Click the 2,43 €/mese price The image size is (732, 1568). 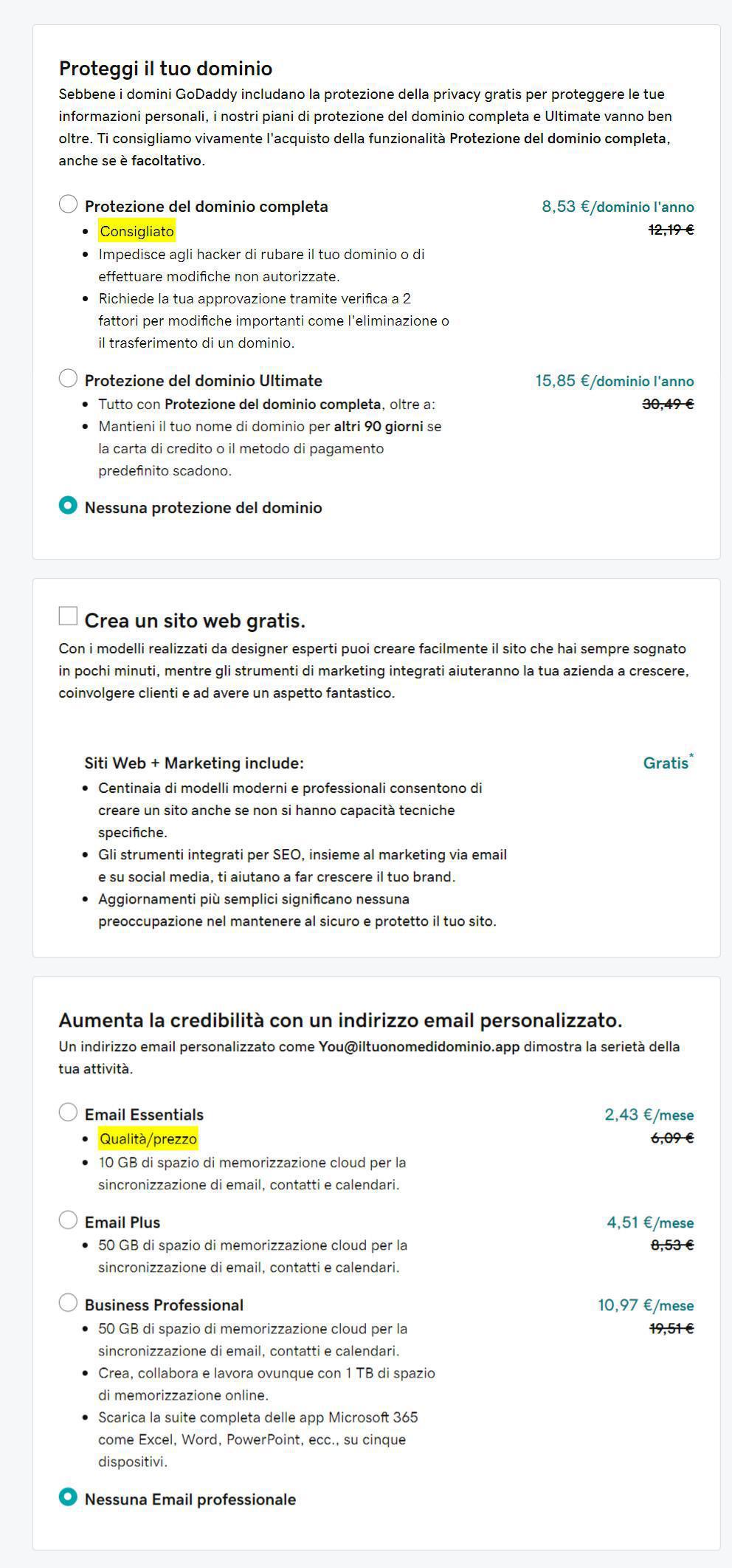pos(649,1115)
